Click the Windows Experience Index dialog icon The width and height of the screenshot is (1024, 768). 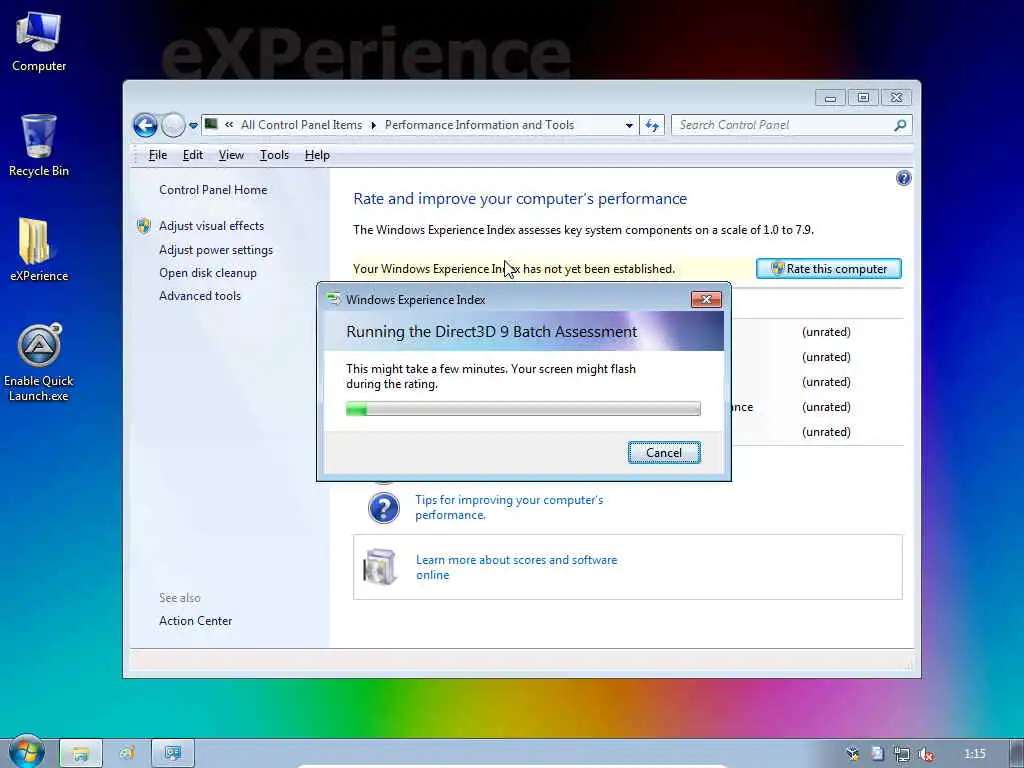(334, 299)
